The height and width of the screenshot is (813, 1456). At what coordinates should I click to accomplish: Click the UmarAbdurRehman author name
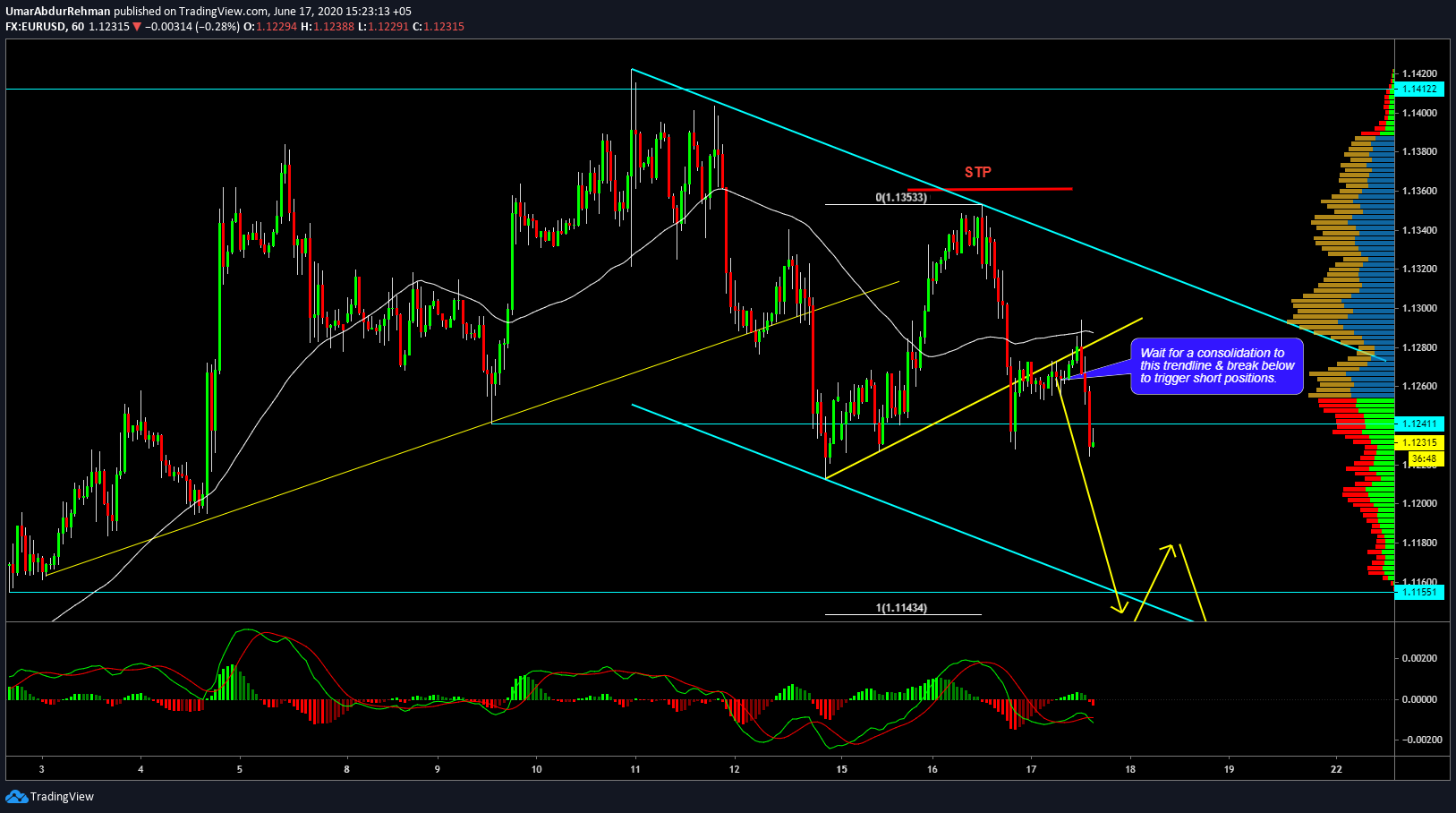(58, 12)
